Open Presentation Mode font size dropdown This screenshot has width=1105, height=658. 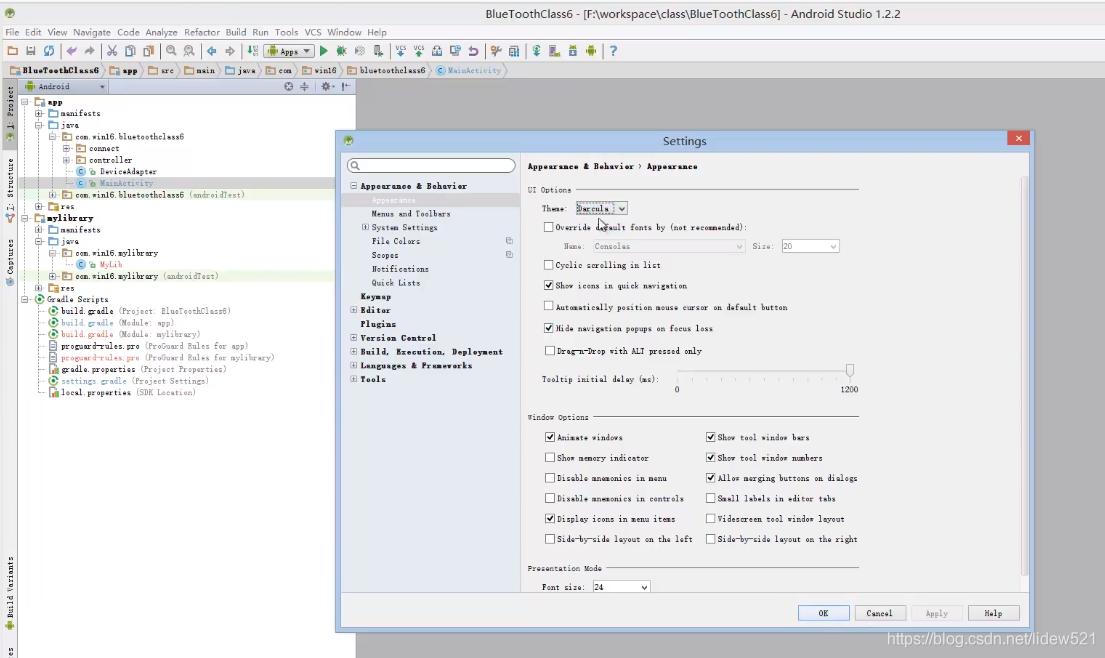[621, 587]
